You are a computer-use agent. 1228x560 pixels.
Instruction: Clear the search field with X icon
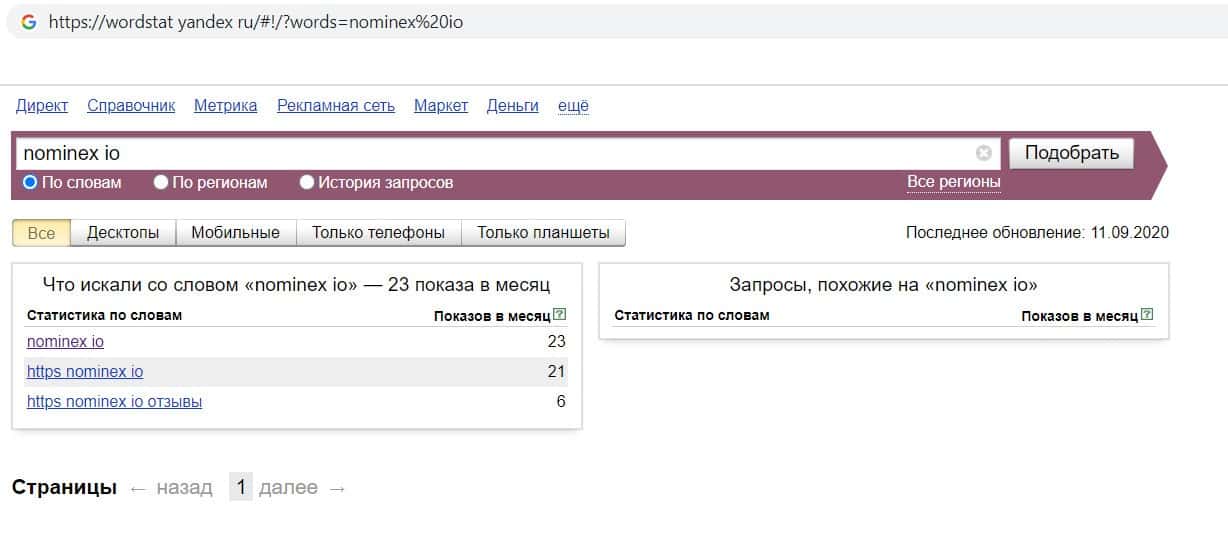[x=984, y=153]
